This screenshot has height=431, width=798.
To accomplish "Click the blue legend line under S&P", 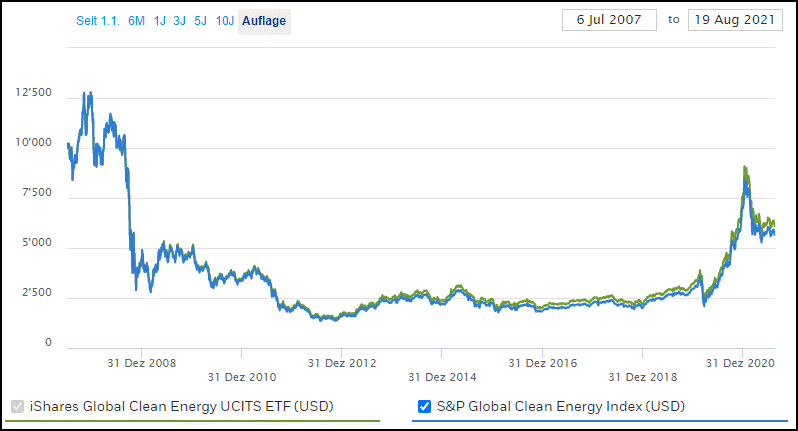I will click(x=598, y=421).
